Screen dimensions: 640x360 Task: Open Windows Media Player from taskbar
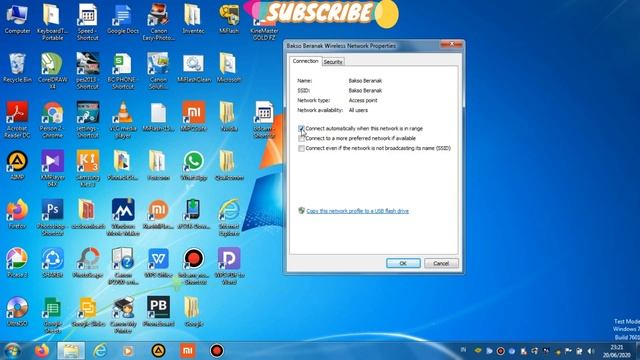tap(128, 351)
